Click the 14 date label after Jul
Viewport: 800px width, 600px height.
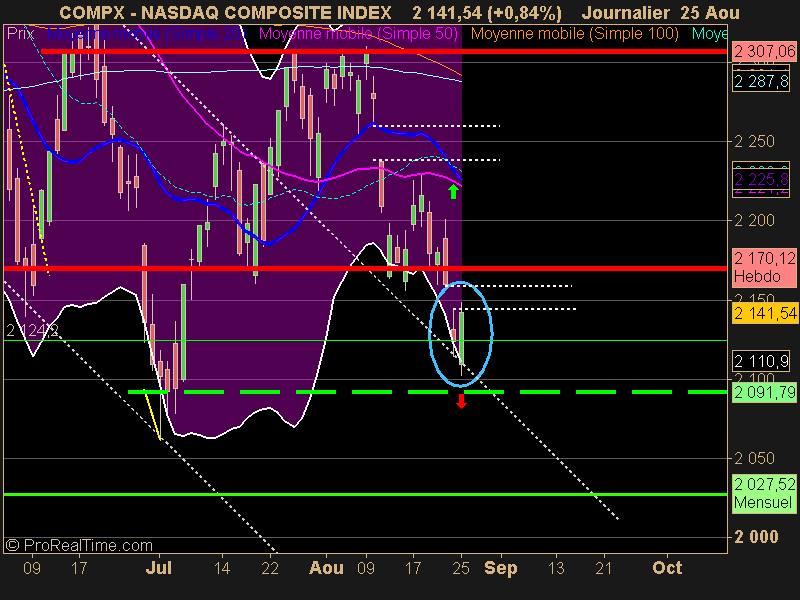222,568
